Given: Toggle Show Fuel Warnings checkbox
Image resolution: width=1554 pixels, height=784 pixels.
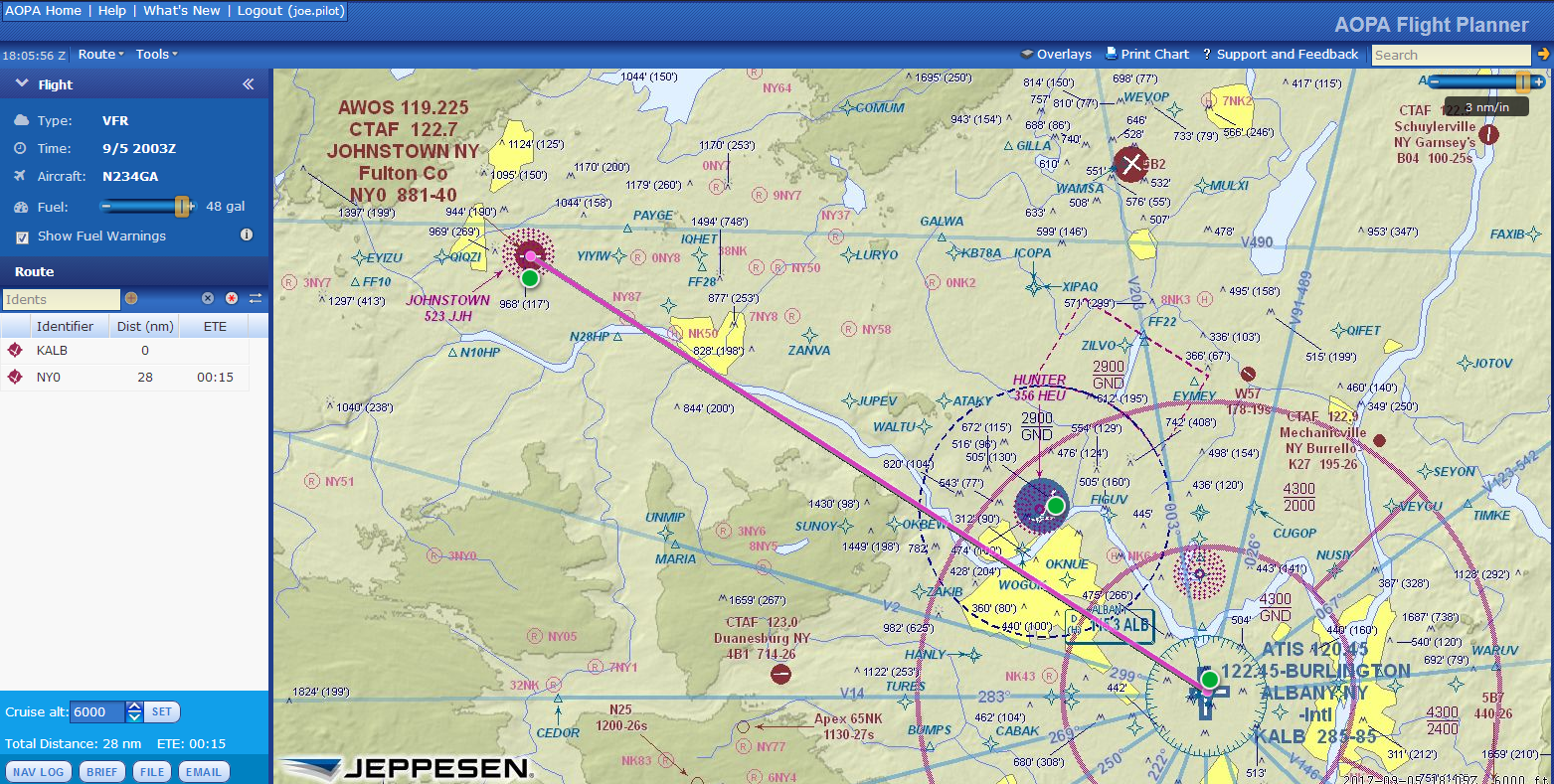Looking at the screenshot, I should tap(22, 236).
